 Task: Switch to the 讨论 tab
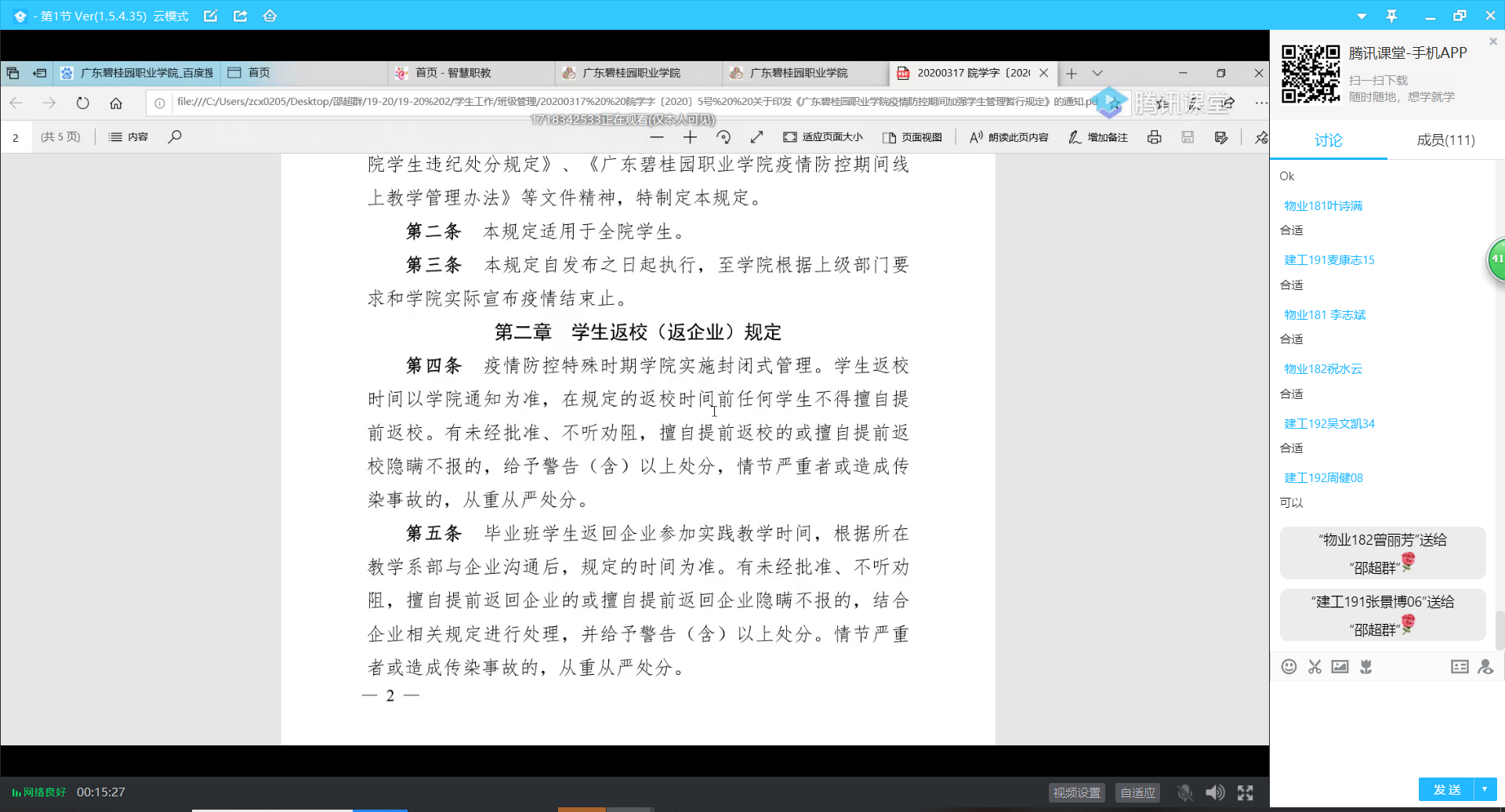1328,140
